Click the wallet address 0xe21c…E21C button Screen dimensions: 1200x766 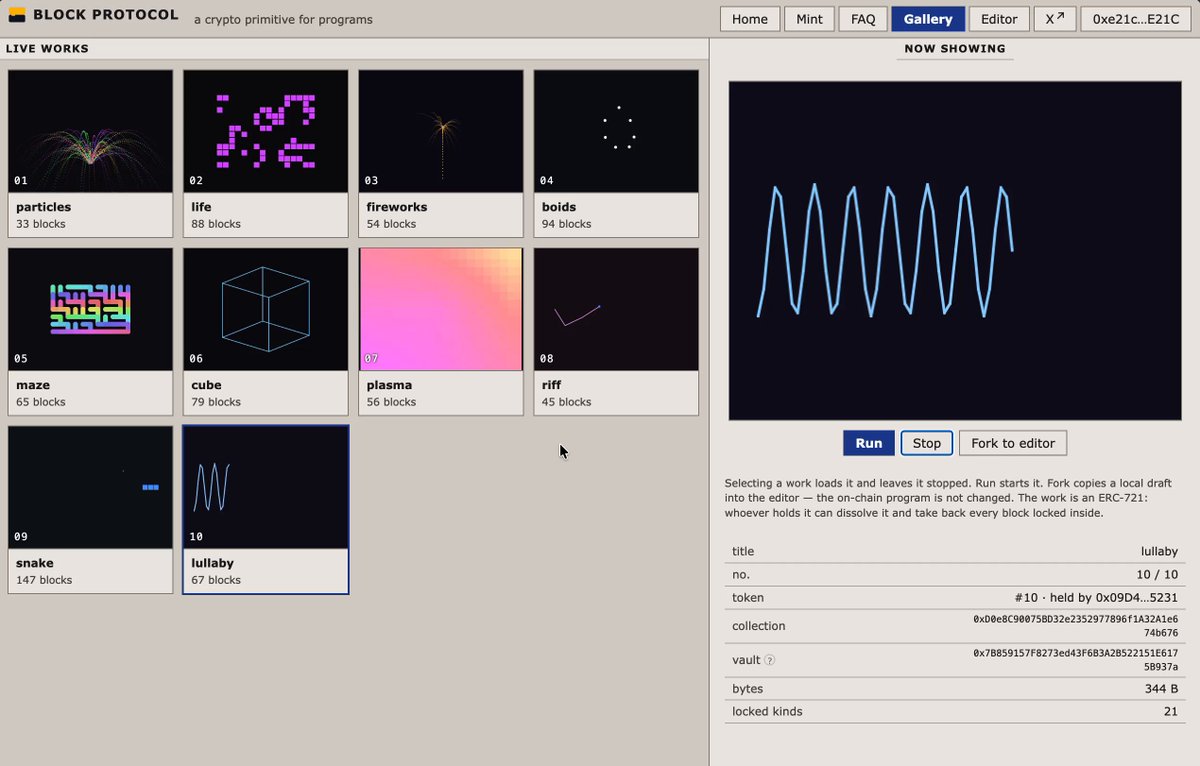click(1135, 19)
